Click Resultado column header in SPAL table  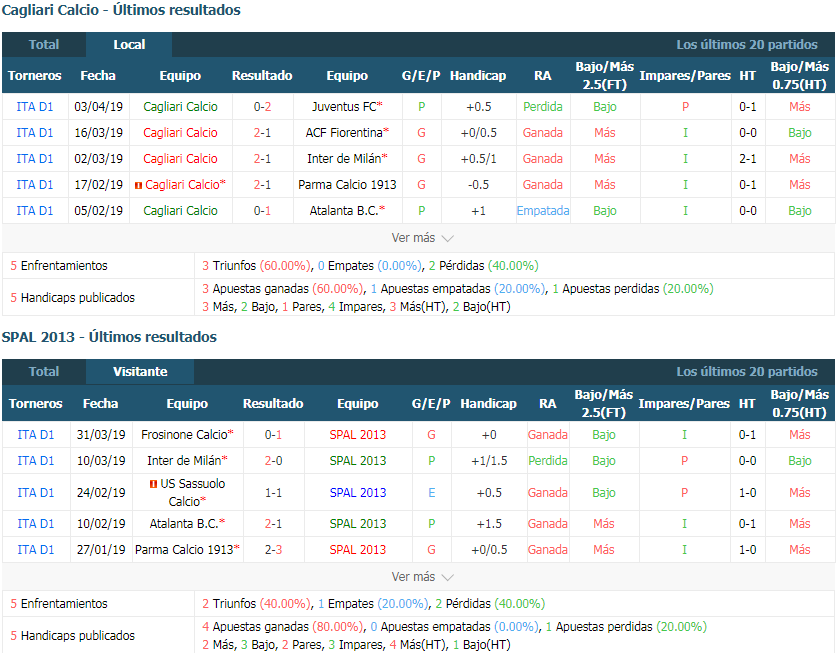point(273,404)
